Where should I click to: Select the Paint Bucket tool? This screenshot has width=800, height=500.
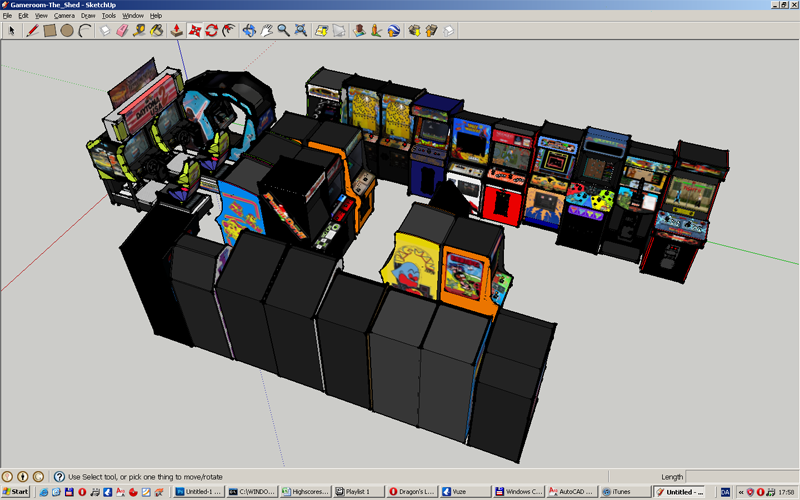pos(157,31)
